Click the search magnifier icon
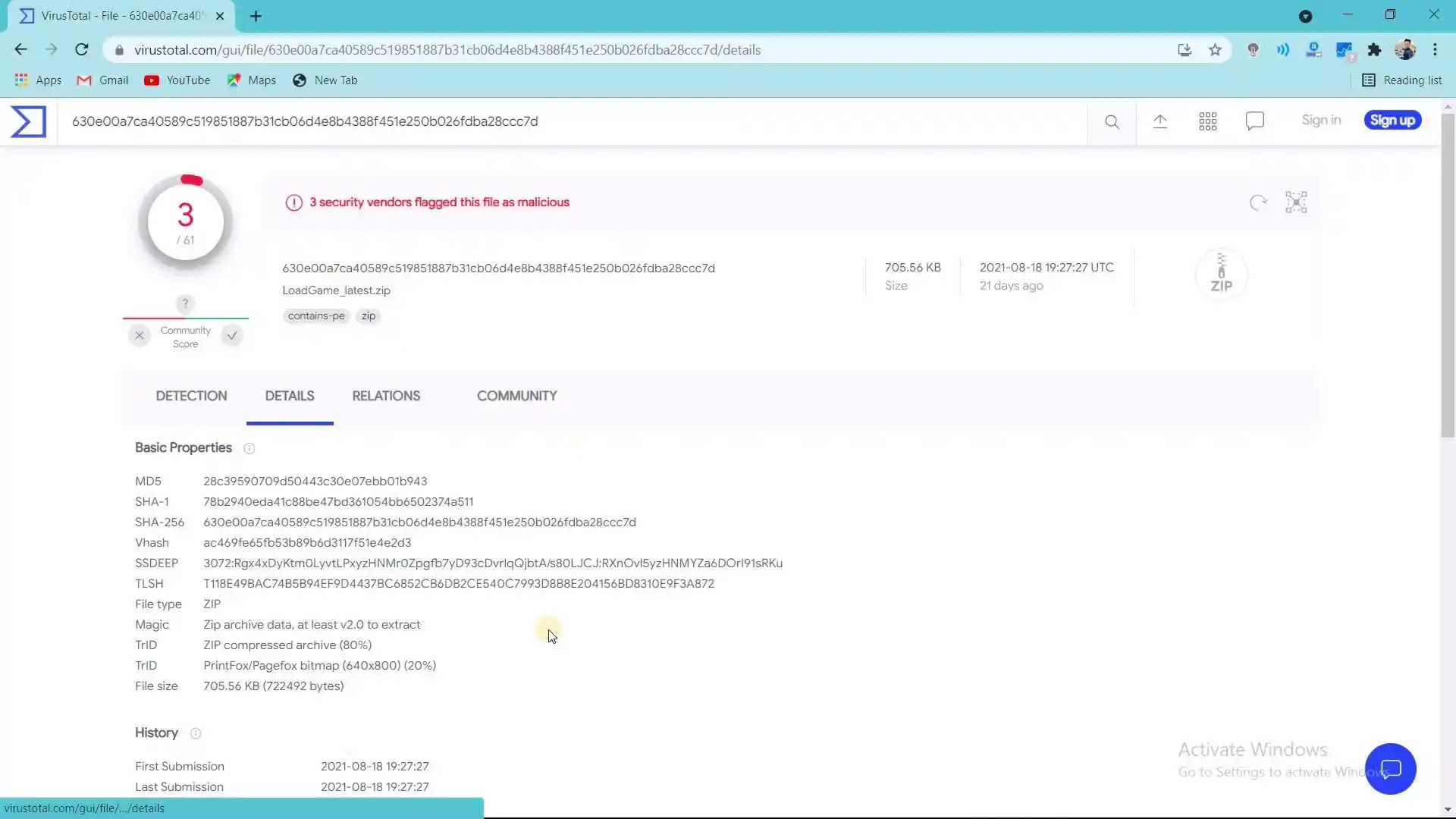 pyautogui.click(x=1112, y=121)
